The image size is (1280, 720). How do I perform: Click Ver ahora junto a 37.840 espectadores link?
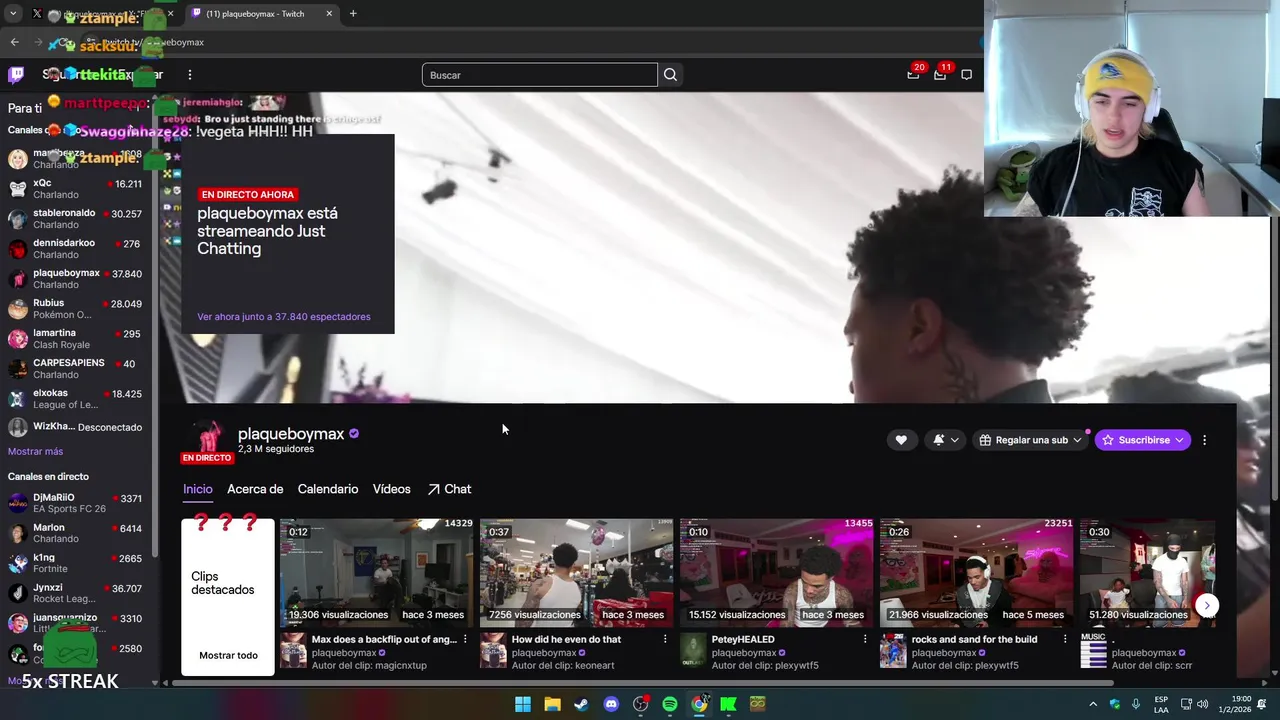284,316
